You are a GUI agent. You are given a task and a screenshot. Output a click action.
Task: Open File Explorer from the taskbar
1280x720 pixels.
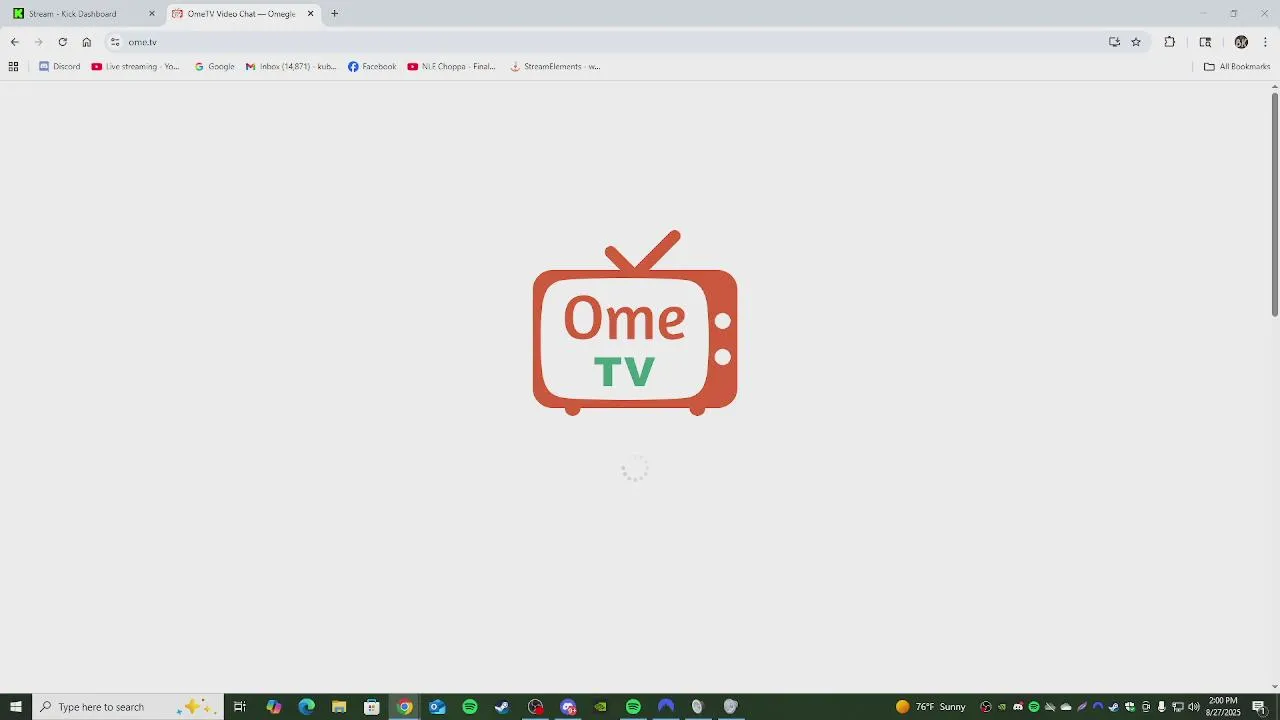(339, 707)
